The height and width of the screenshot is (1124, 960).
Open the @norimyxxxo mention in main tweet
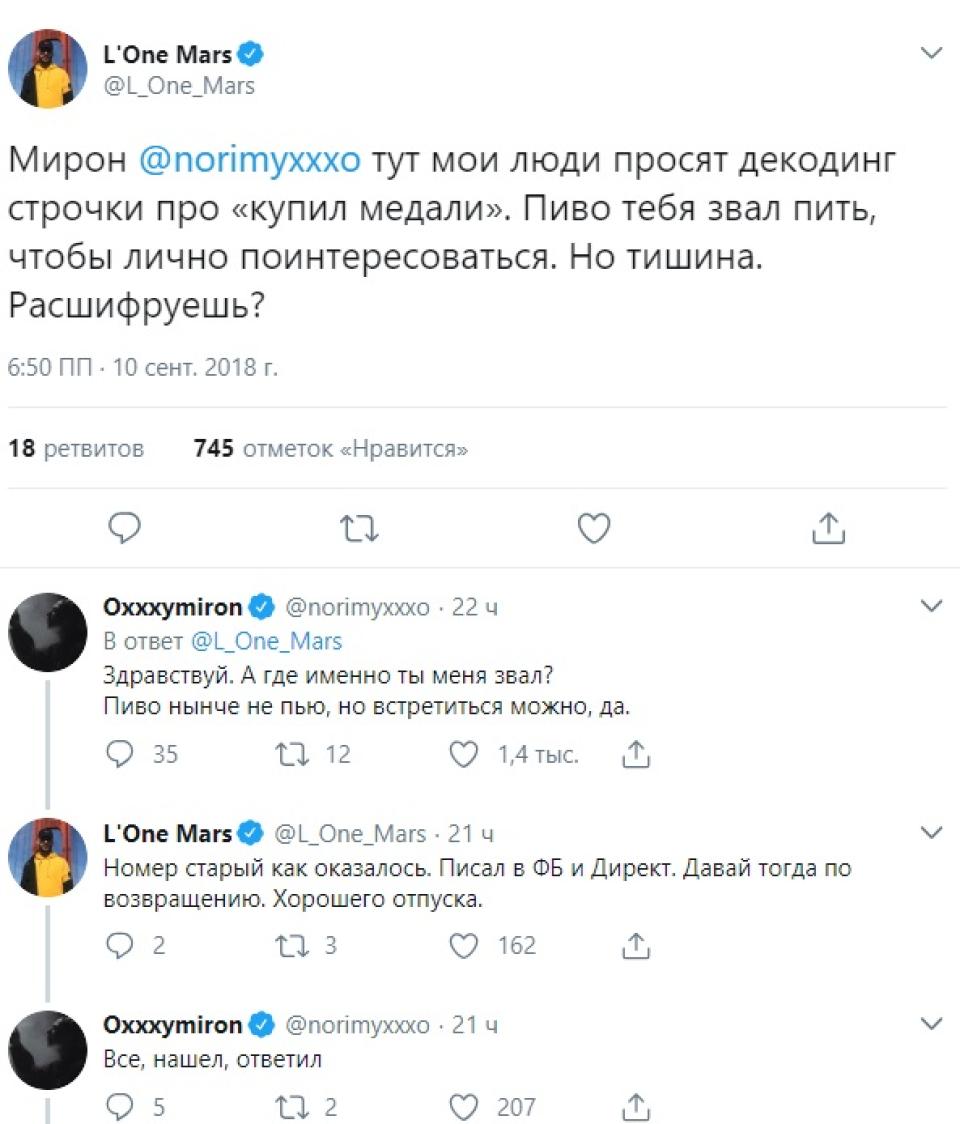click(x=249, y=160)
